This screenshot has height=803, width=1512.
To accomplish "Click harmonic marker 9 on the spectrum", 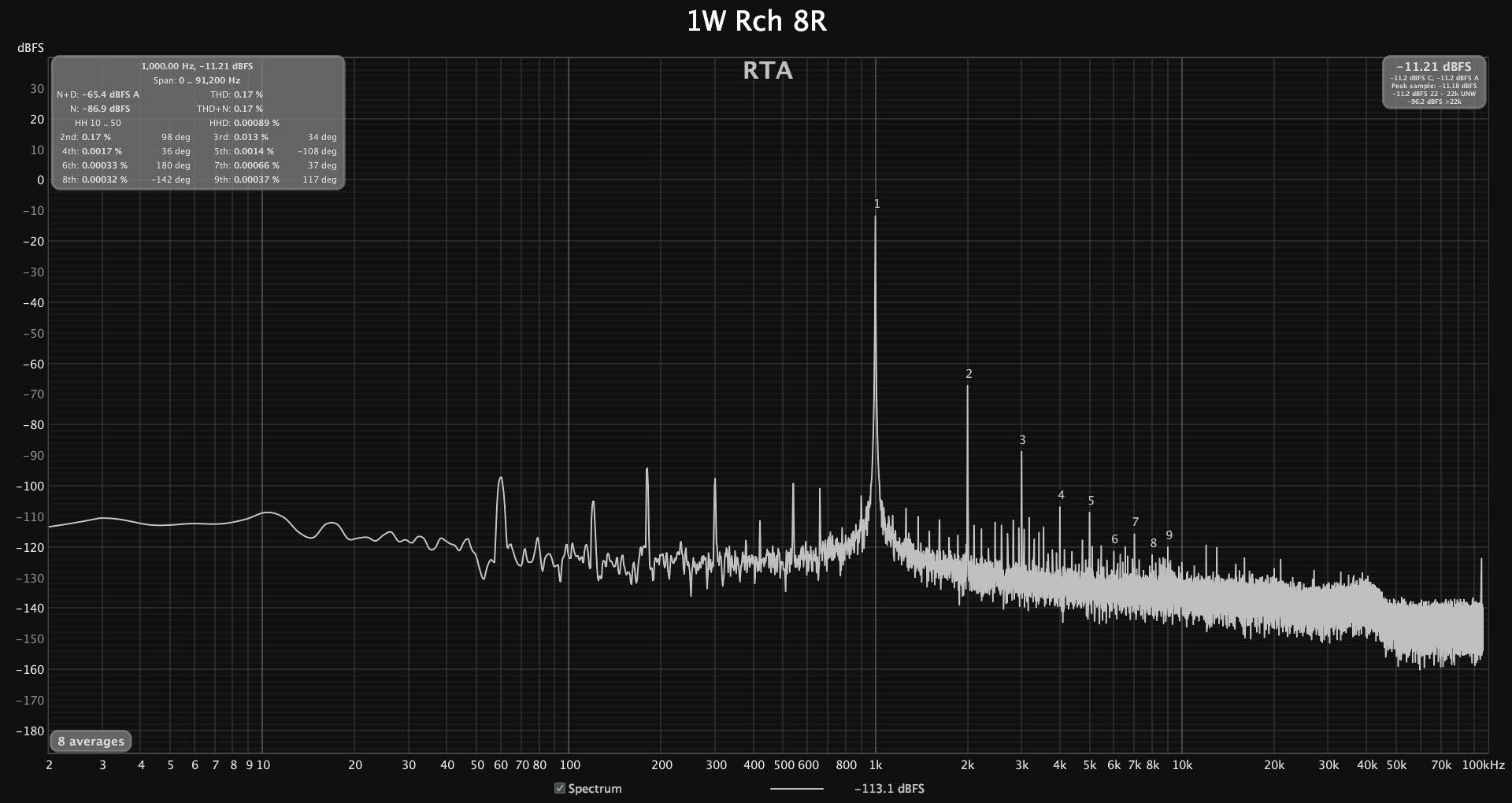I will 1169,535.
